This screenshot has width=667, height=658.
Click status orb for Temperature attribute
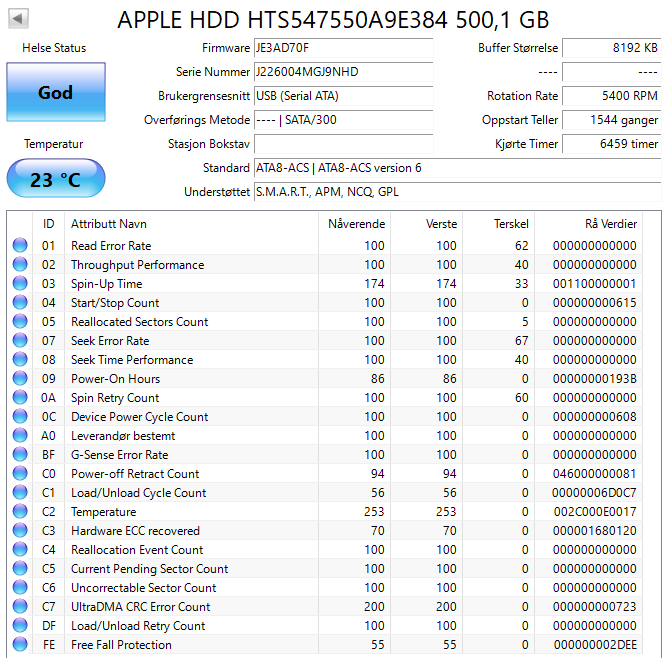point(20,512)
